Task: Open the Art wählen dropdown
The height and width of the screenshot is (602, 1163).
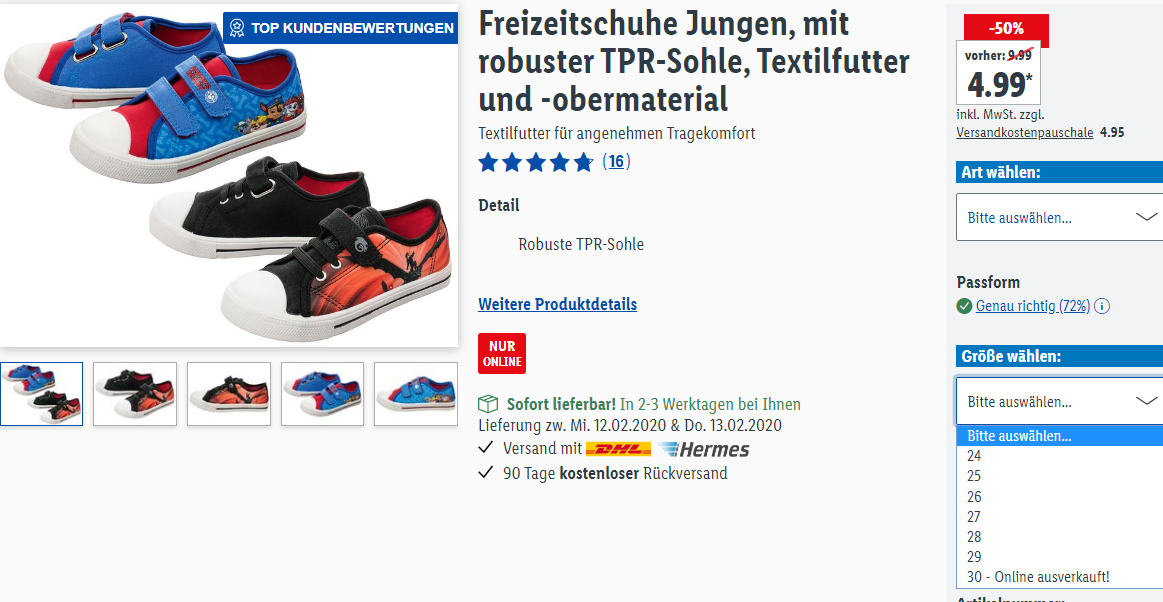Action: pos(1059,217)
